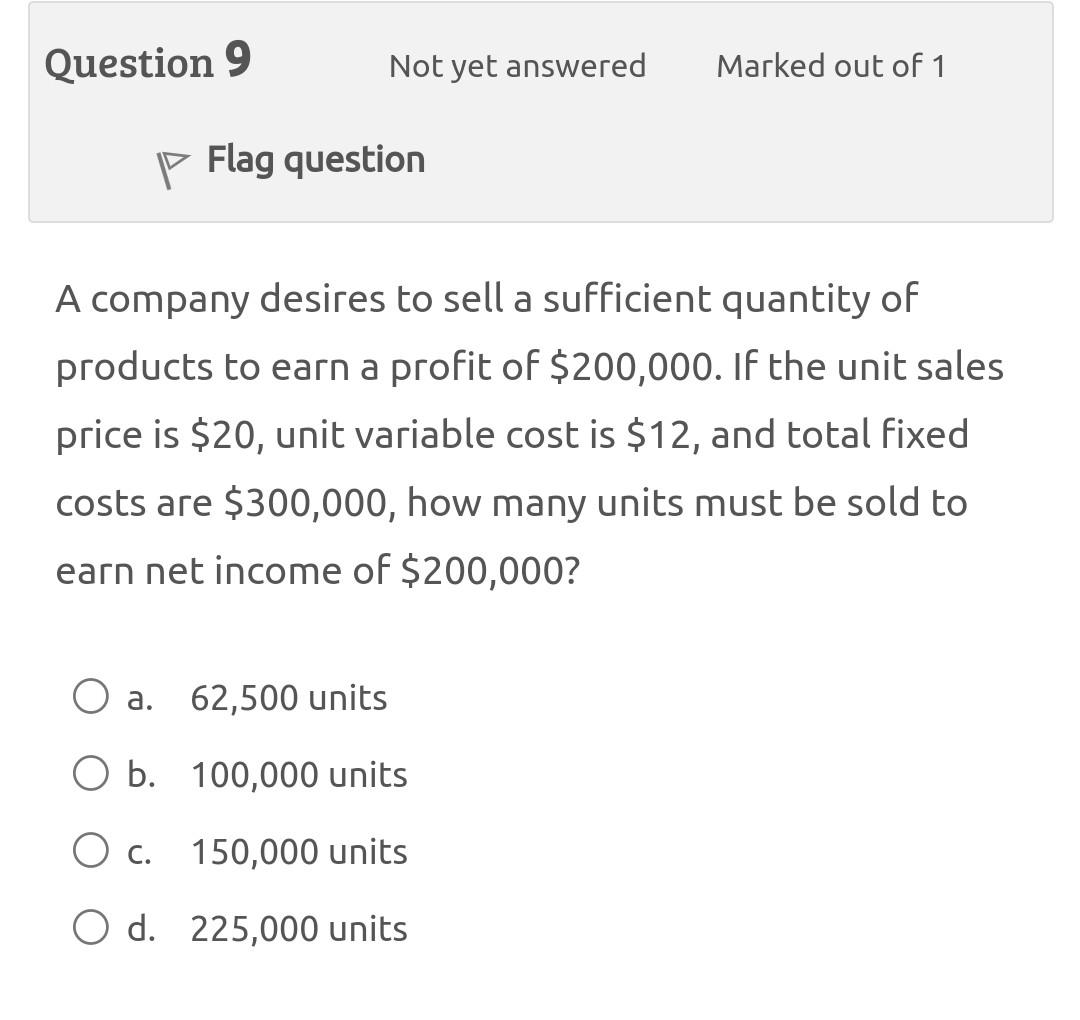Select the 225,000 units answer option

(298, 927)
